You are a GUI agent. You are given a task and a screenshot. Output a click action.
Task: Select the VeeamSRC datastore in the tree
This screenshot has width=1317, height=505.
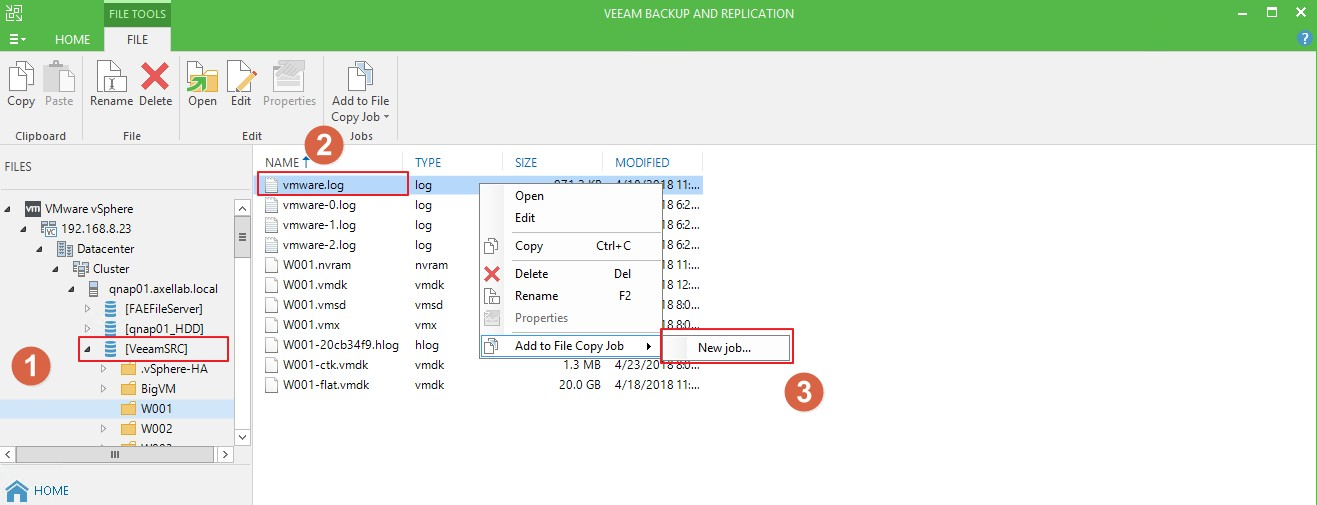(156, 348)
